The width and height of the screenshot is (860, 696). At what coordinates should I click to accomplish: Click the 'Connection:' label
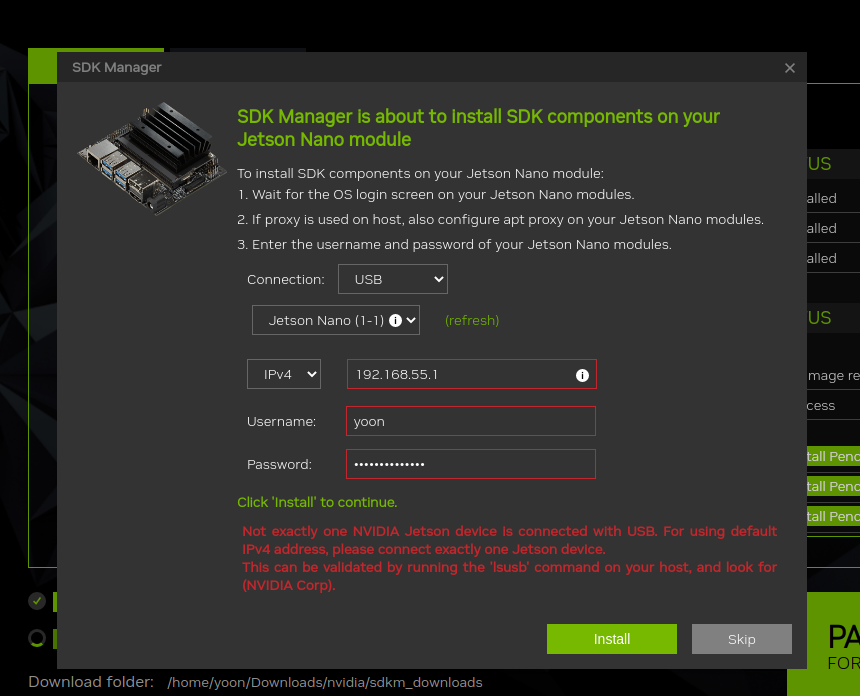286,280
